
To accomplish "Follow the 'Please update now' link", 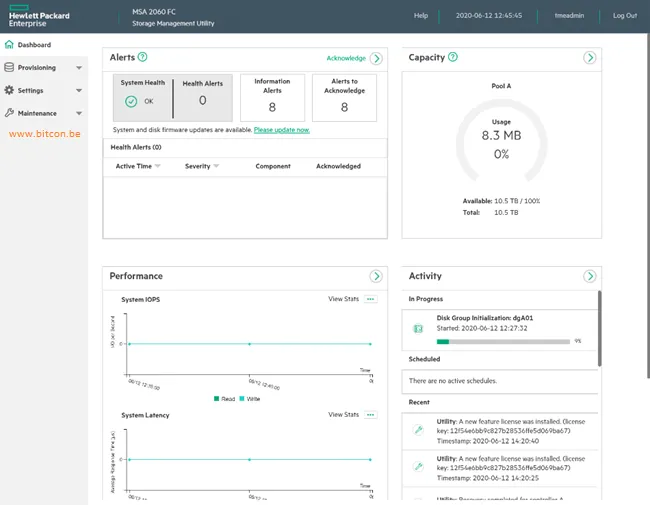I will pyautogui.click(x=282, y=130).
